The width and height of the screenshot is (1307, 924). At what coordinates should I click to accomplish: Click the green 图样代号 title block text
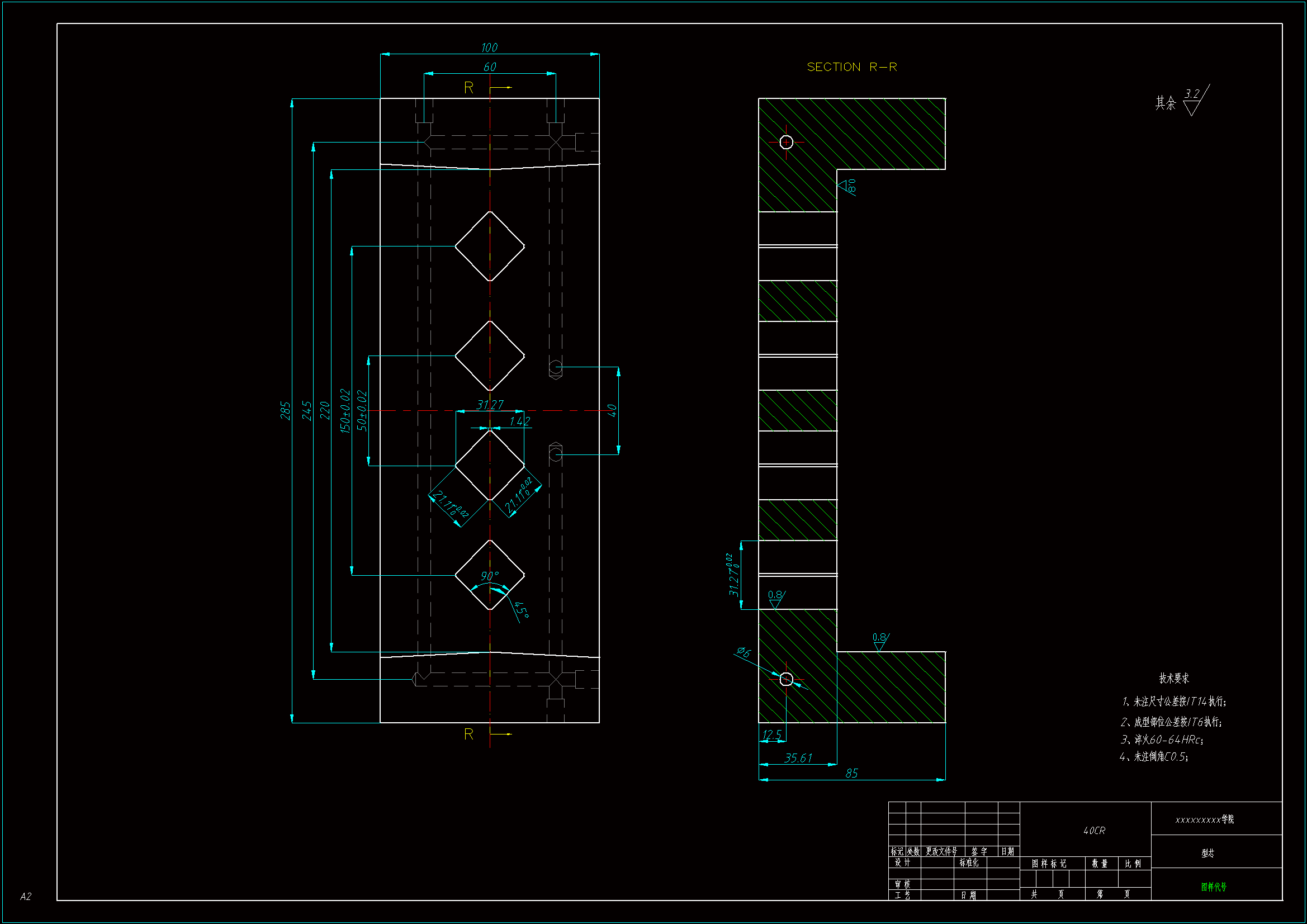(1214, 887)
